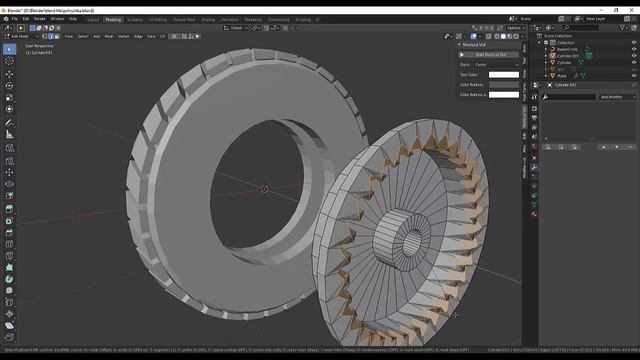Click Start Shortcut VUr button
Screen dimensions: 640x360
point(489,54)
